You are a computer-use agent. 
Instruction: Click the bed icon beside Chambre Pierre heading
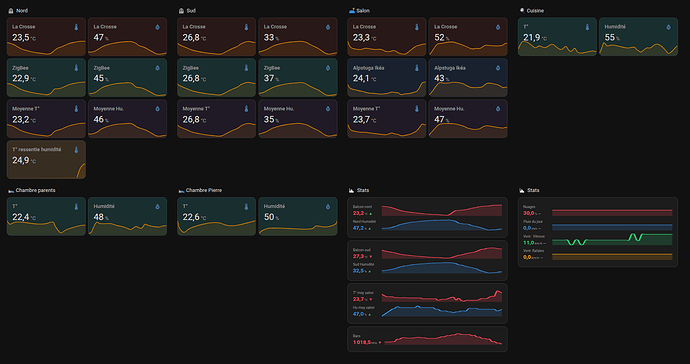(x=181, y=191)
